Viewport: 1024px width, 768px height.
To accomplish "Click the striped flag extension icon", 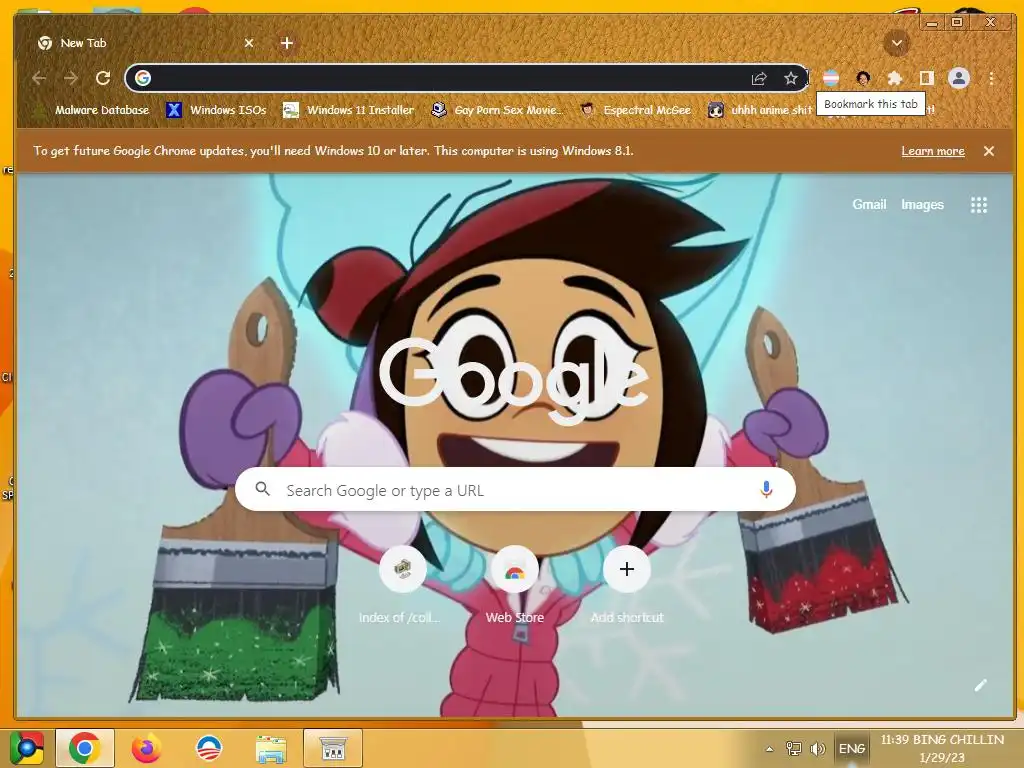I will (x=831, y=78).
